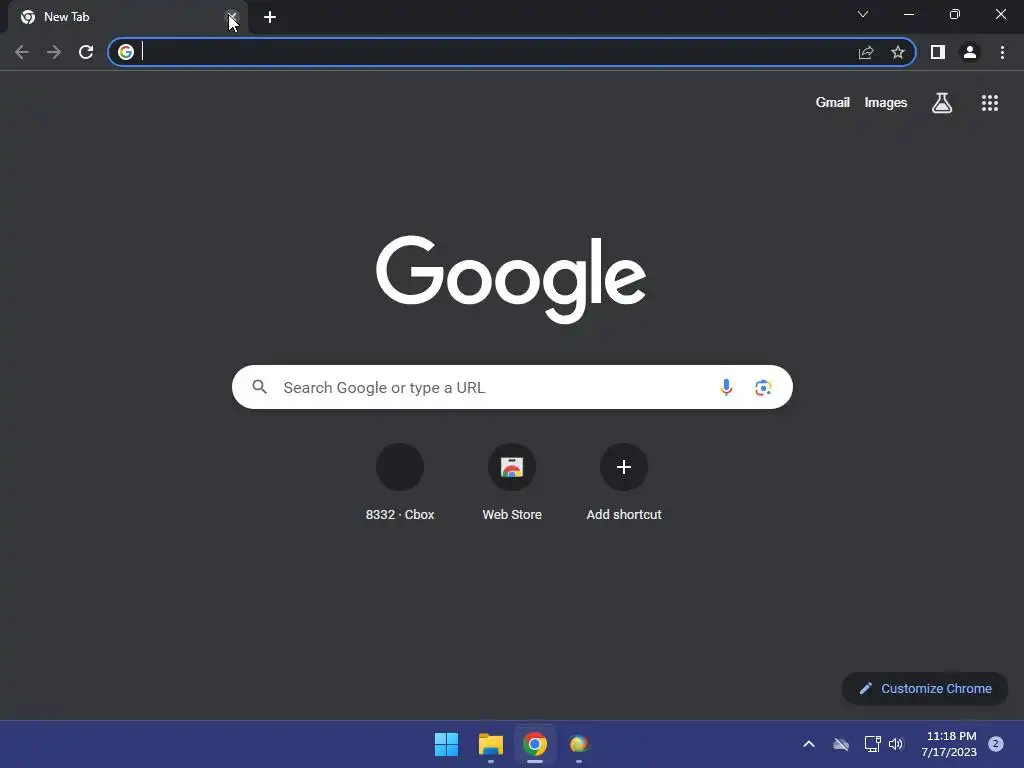
Task: Search by image with Google Lens
Action: tap(763, 387)
